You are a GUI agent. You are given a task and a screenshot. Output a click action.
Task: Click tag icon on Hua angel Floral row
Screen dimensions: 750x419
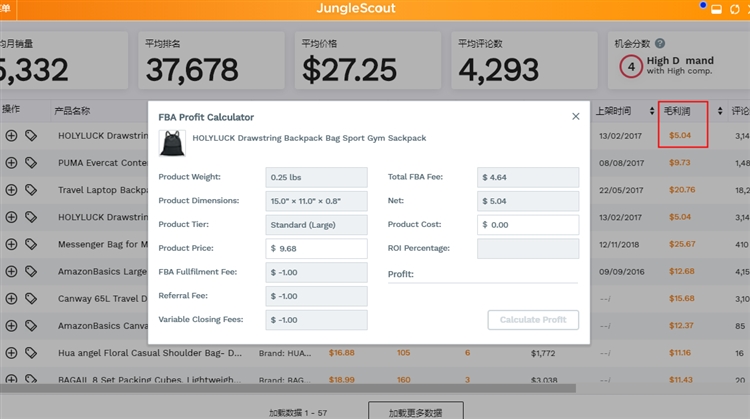point(31,353)
